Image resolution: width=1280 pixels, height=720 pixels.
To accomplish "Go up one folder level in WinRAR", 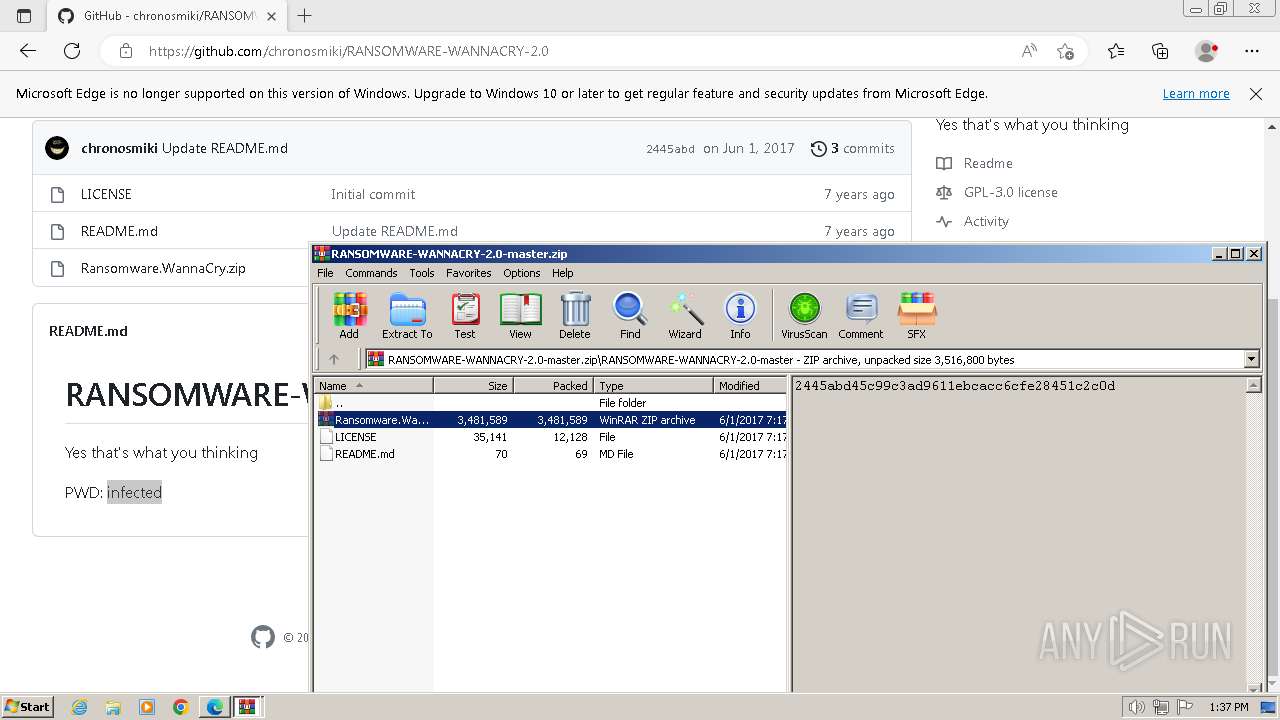I will coord(334,359).
